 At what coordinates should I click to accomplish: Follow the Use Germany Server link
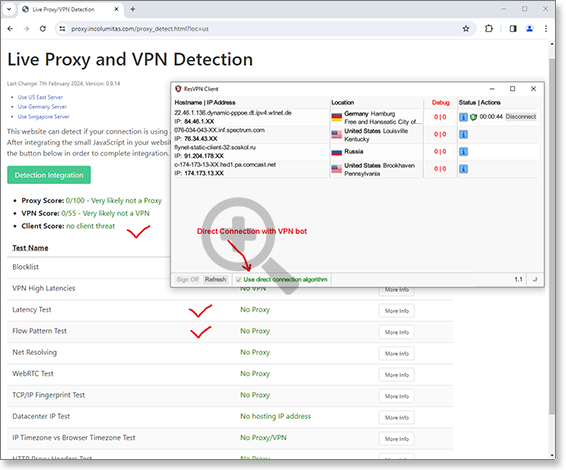click(x=42, y=106)
